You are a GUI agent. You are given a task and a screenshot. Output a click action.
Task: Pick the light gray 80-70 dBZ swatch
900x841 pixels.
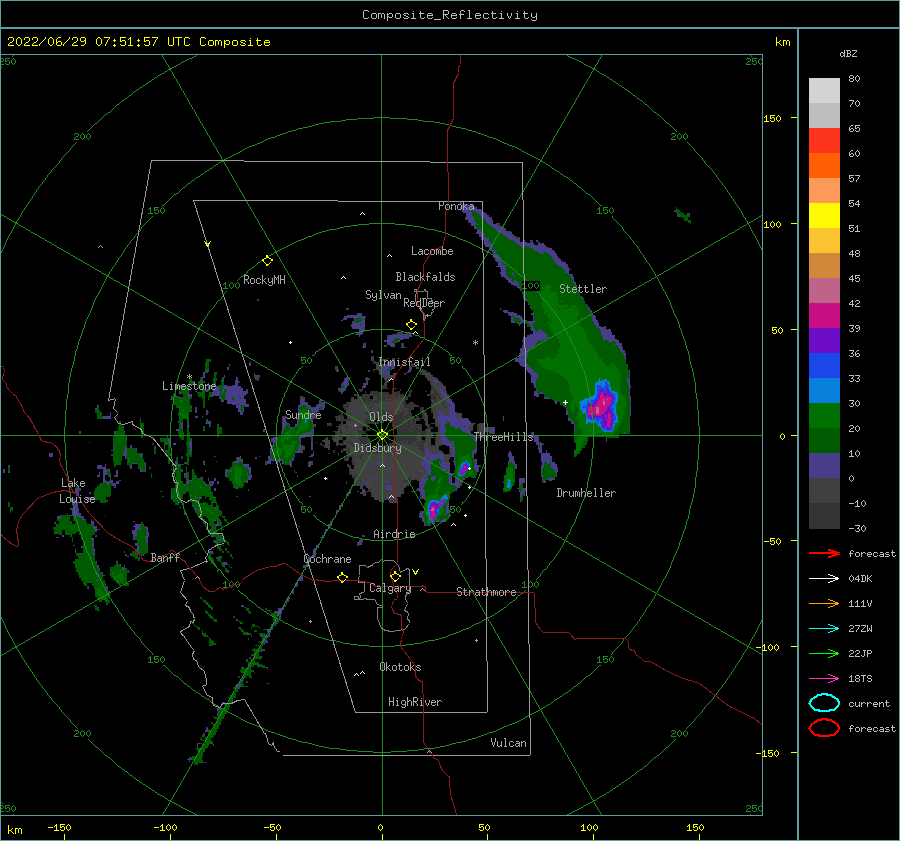click(x=824, y=91)
